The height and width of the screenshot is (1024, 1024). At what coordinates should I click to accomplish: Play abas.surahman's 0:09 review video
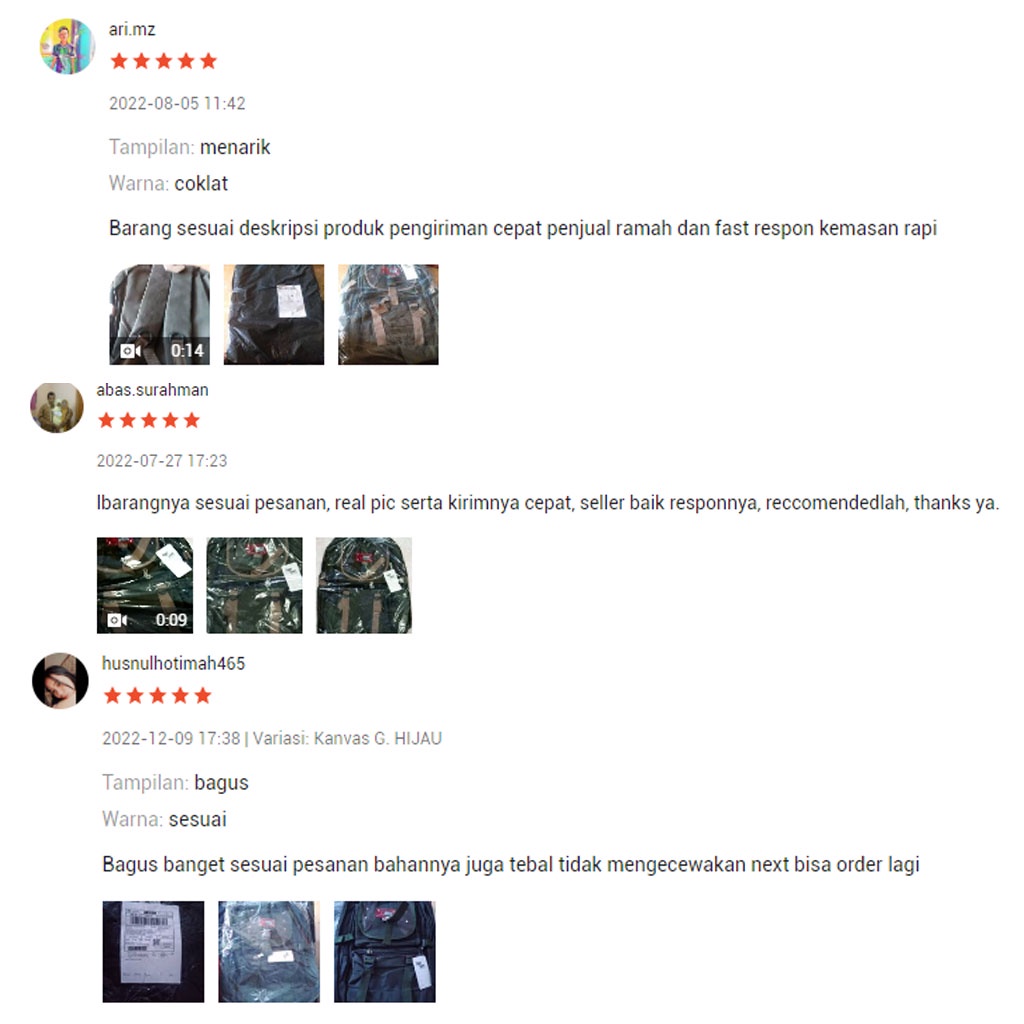pyautogui.click(x=145, y=585)
